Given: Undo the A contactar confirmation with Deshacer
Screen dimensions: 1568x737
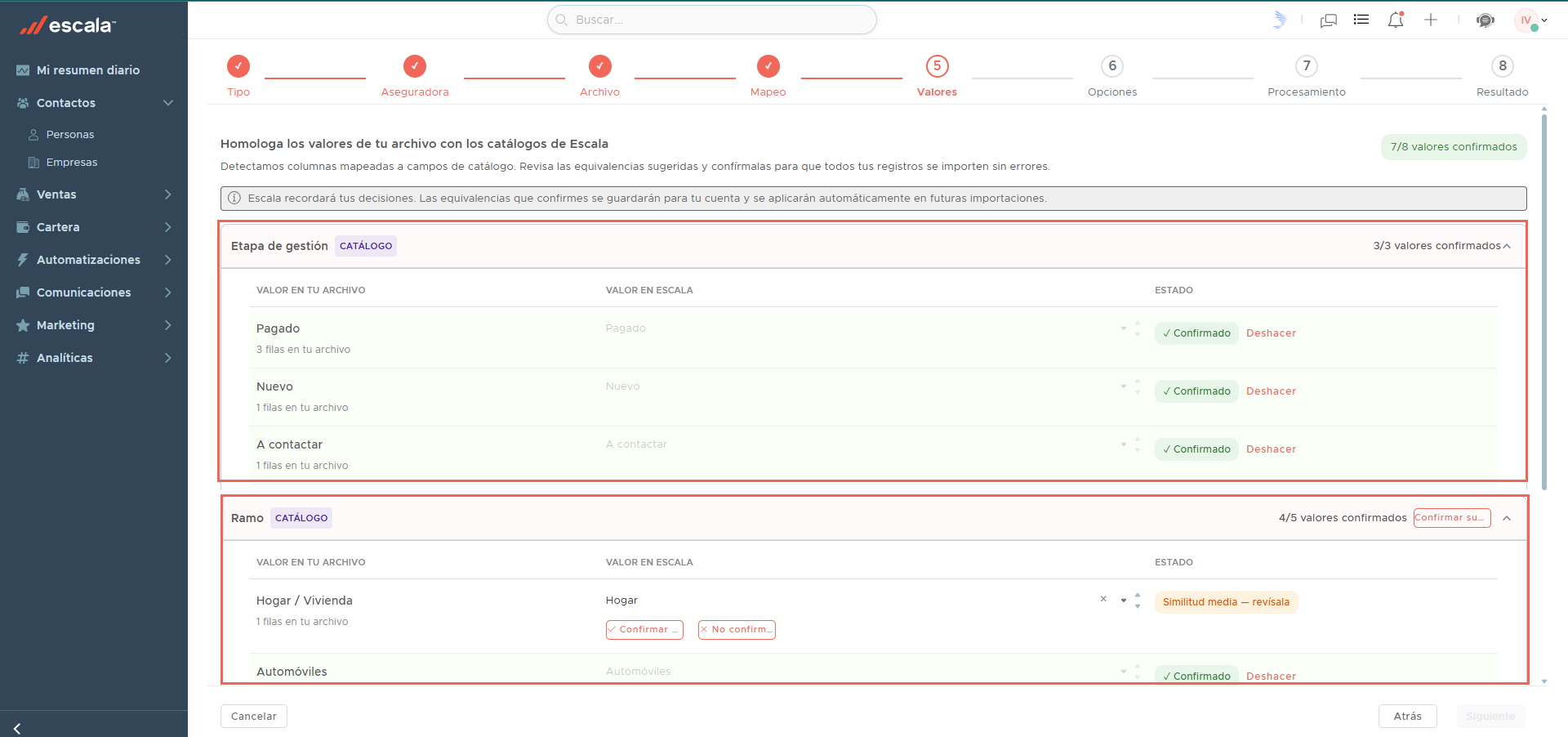Looking at the screenshot, I should [x=1271, y=449].
